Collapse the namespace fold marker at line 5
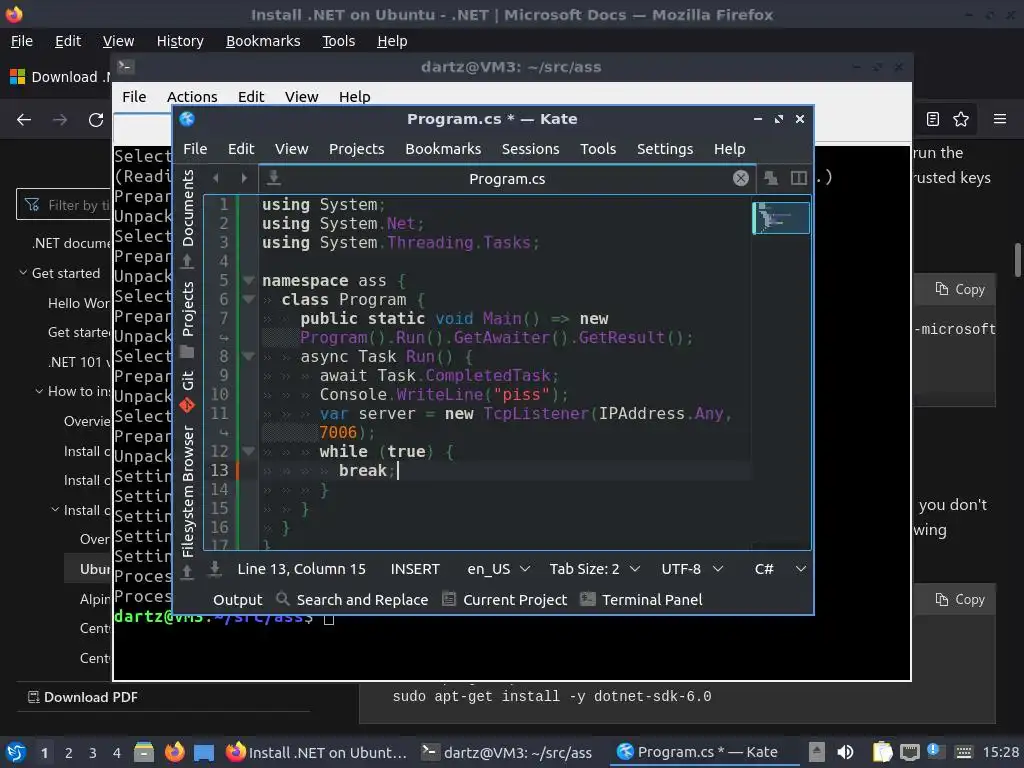Image resolution: width=1024 pixels, height=768 pixels. coord(248,280)
